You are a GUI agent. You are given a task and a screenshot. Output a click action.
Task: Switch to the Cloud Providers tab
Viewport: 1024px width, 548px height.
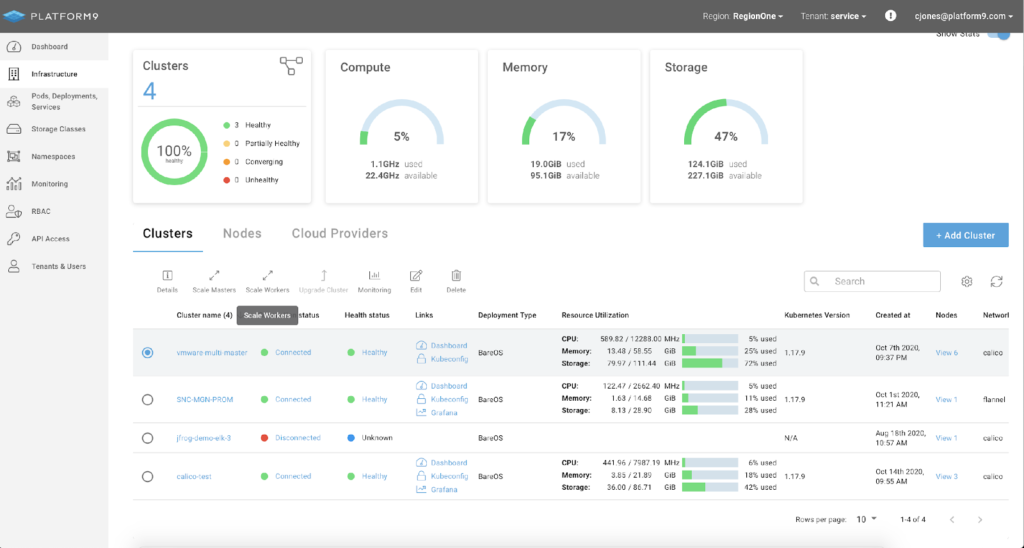click(339, 233)
